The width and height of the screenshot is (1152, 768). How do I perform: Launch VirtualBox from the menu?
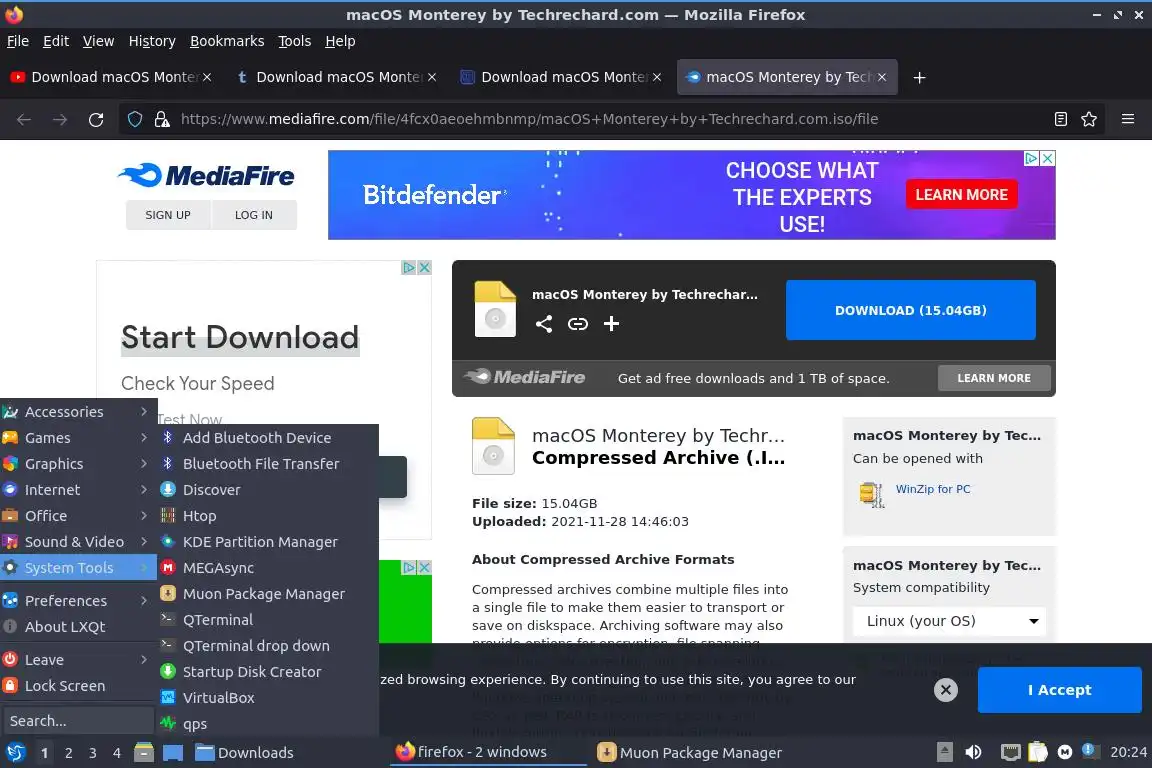click(267, 697)
